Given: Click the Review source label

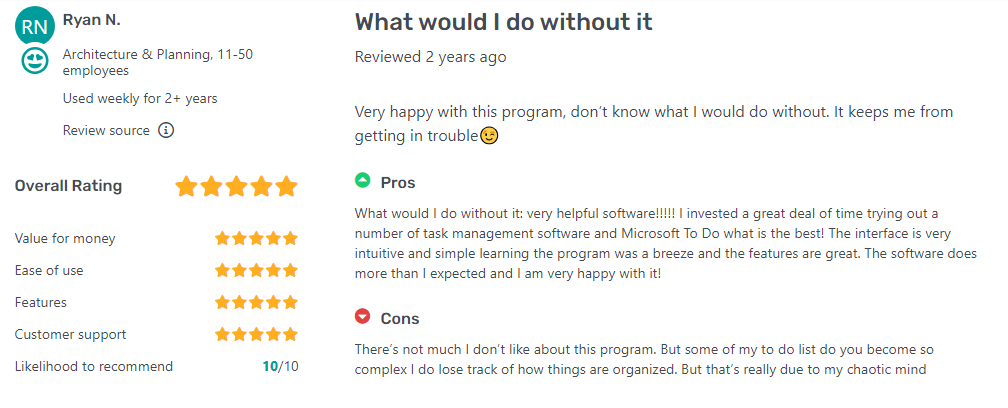Looking at the screenshot, I should click(x=106, y=130).
